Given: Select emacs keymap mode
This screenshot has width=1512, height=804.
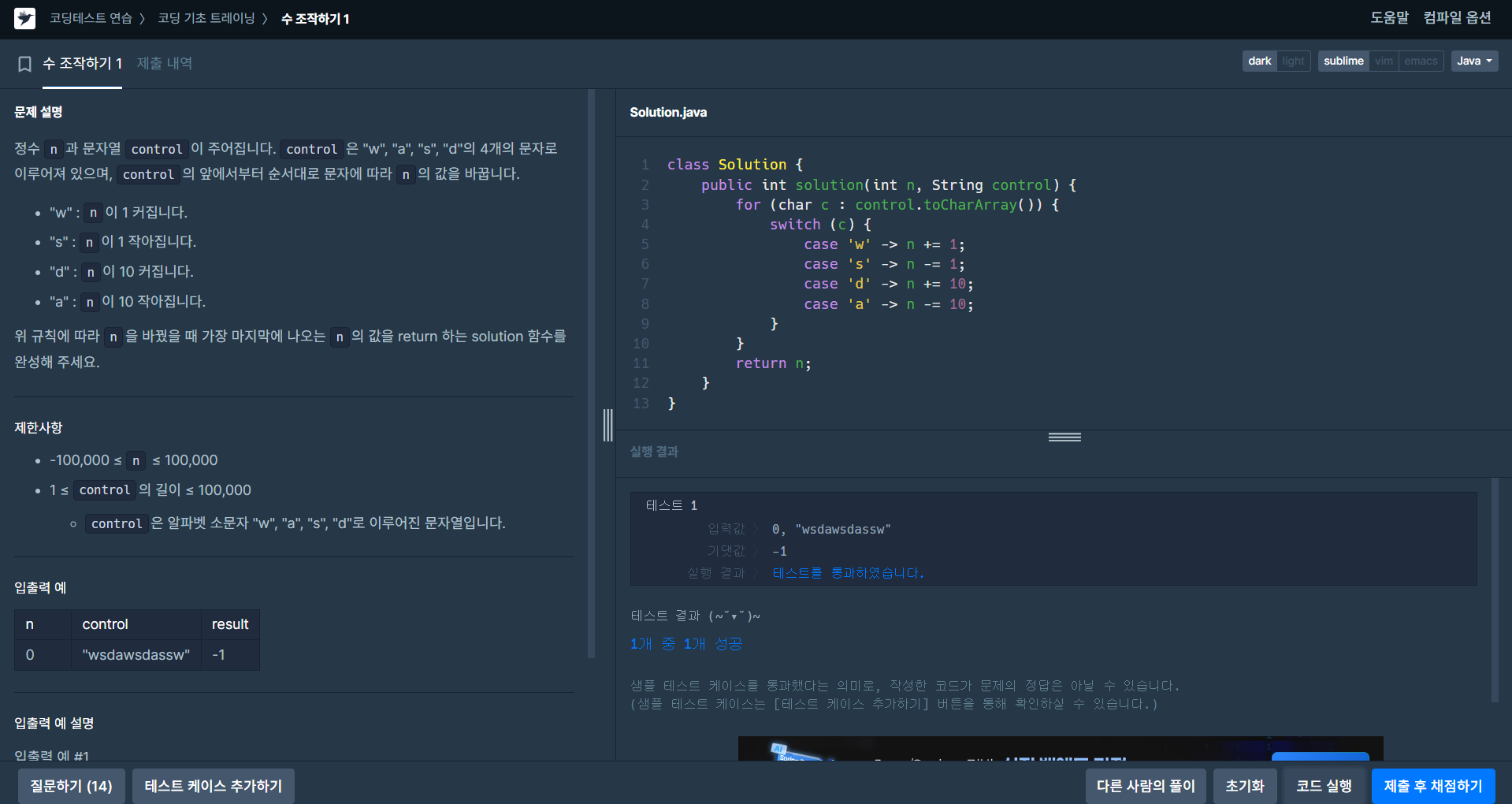Looking at the screenshot, I should (x=1421, y=61).
